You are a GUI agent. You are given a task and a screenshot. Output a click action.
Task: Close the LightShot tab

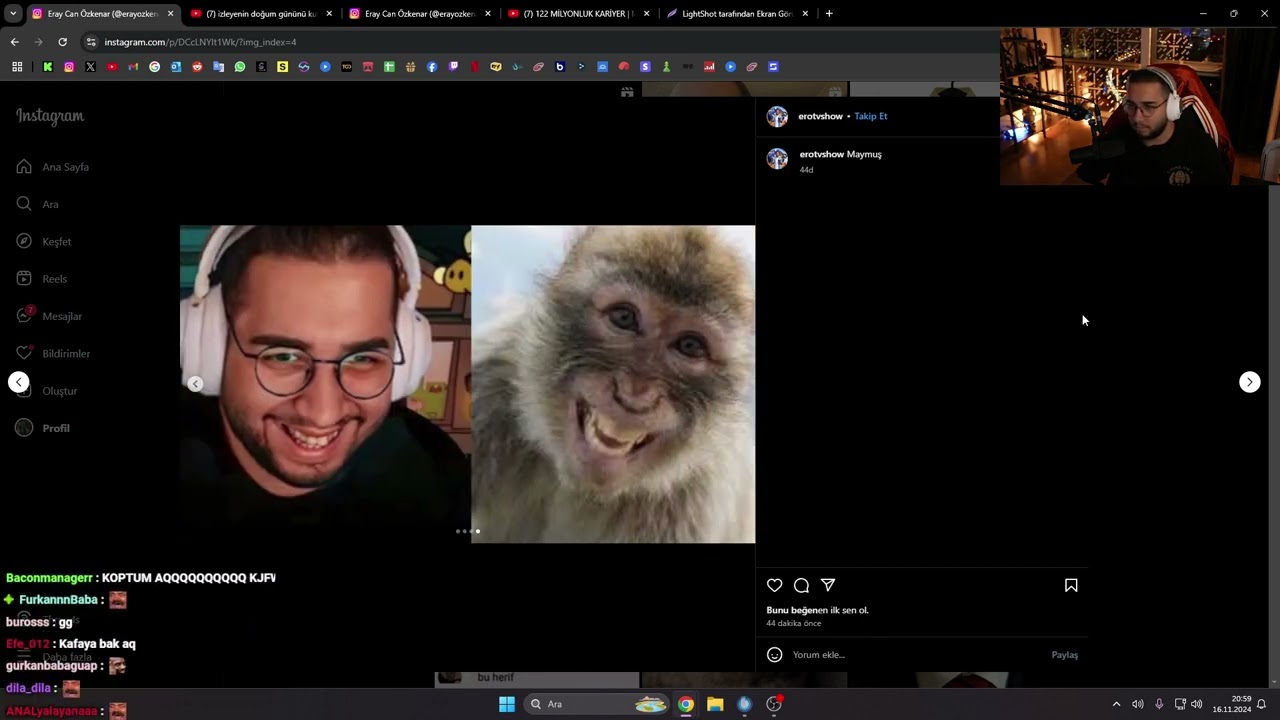805,14
